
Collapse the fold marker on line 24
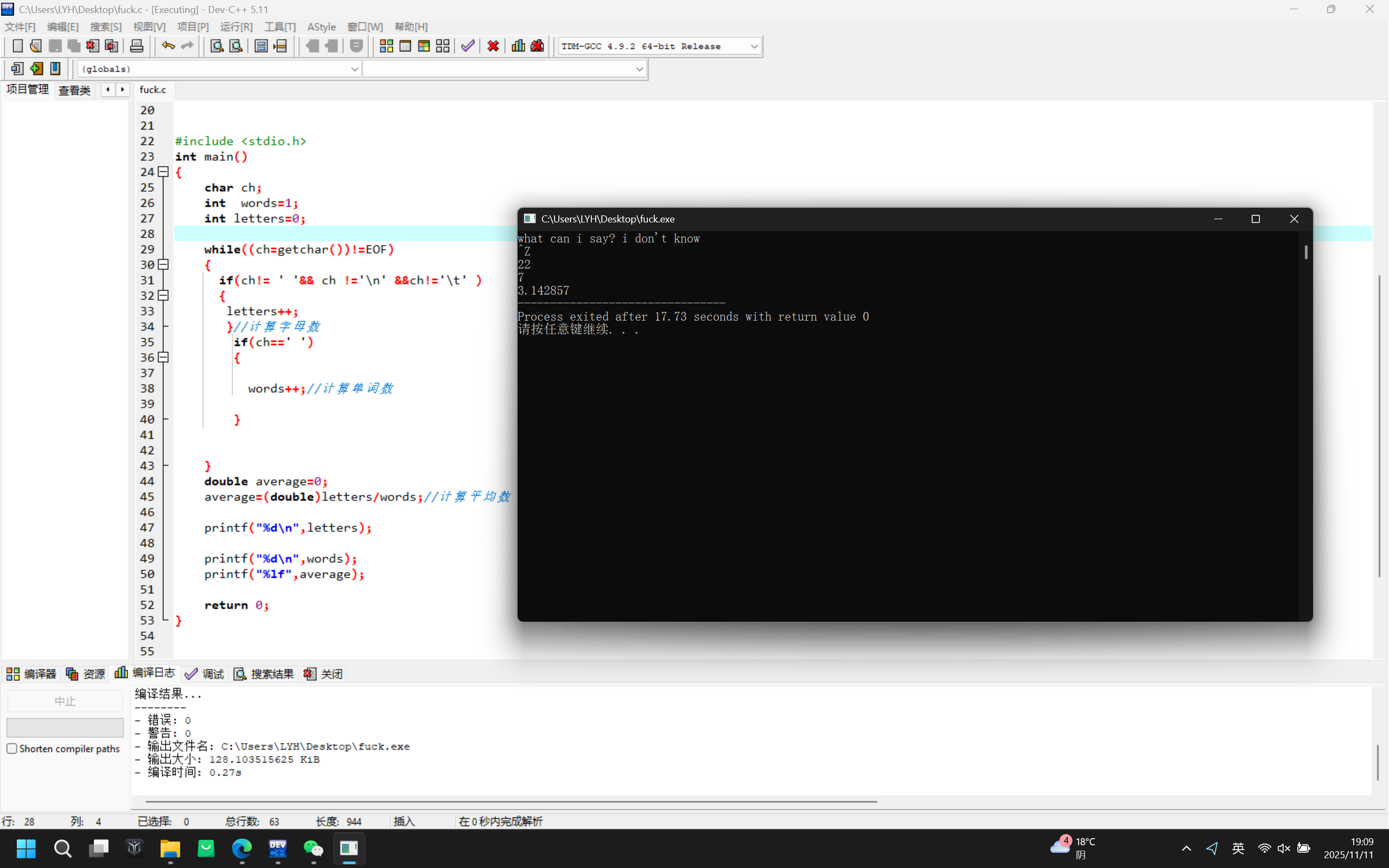tap(163, 171)
